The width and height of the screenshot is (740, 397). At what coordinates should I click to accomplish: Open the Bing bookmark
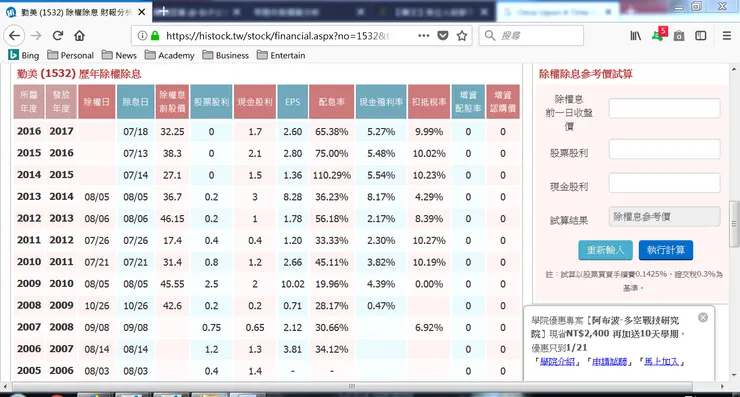coord(24,55)
